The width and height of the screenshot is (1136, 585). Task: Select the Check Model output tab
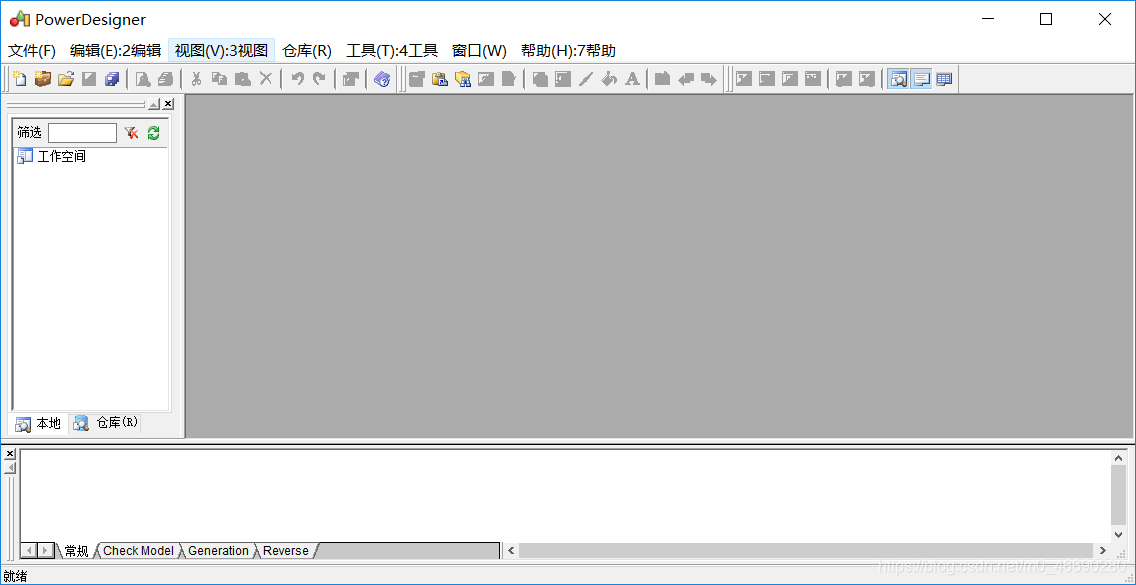tap(138, 551)
